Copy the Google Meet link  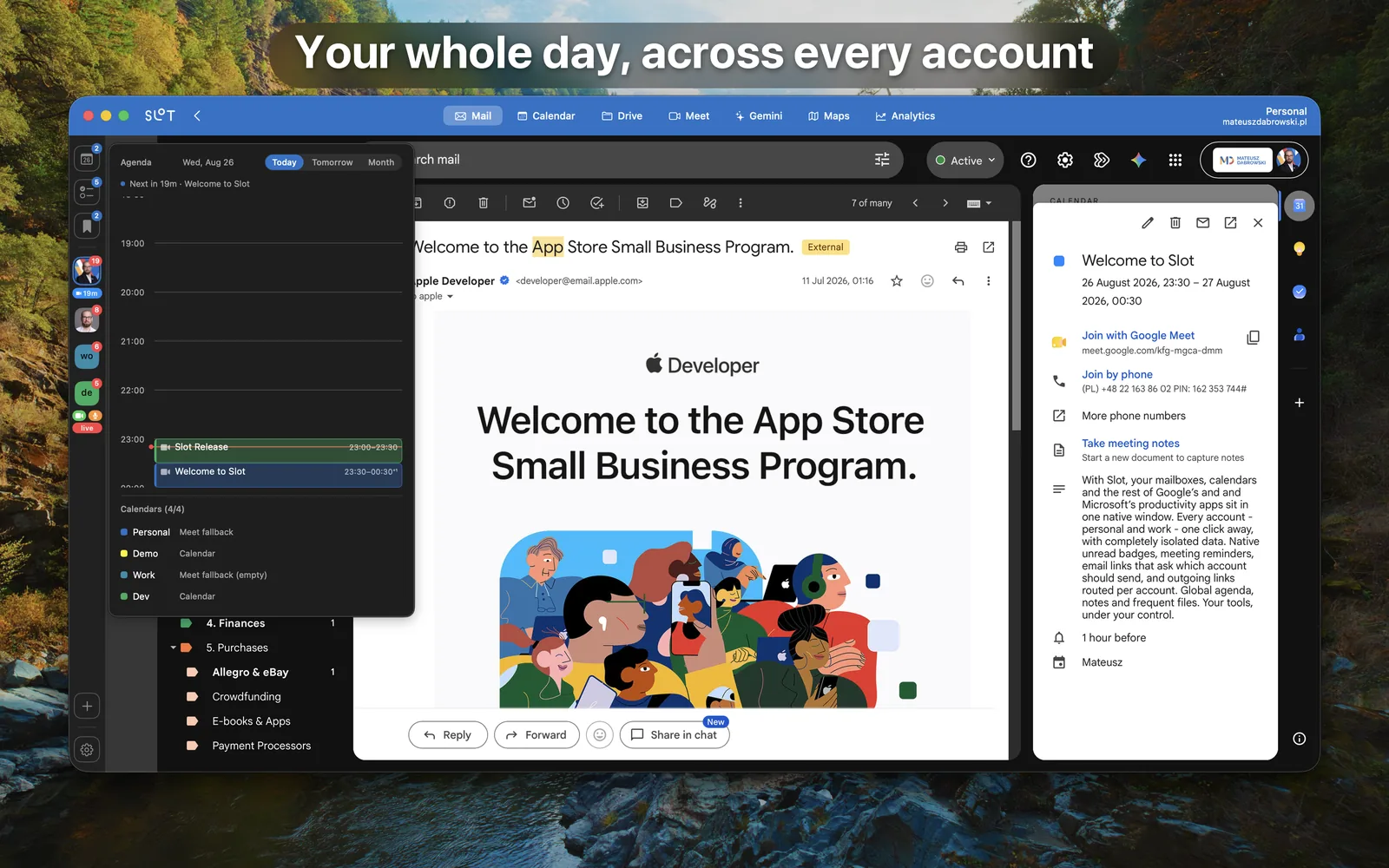[1253, 338]
